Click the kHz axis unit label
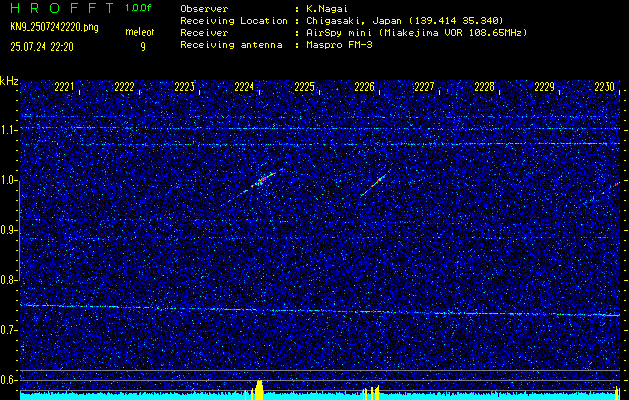 click(x=9, y=81)
